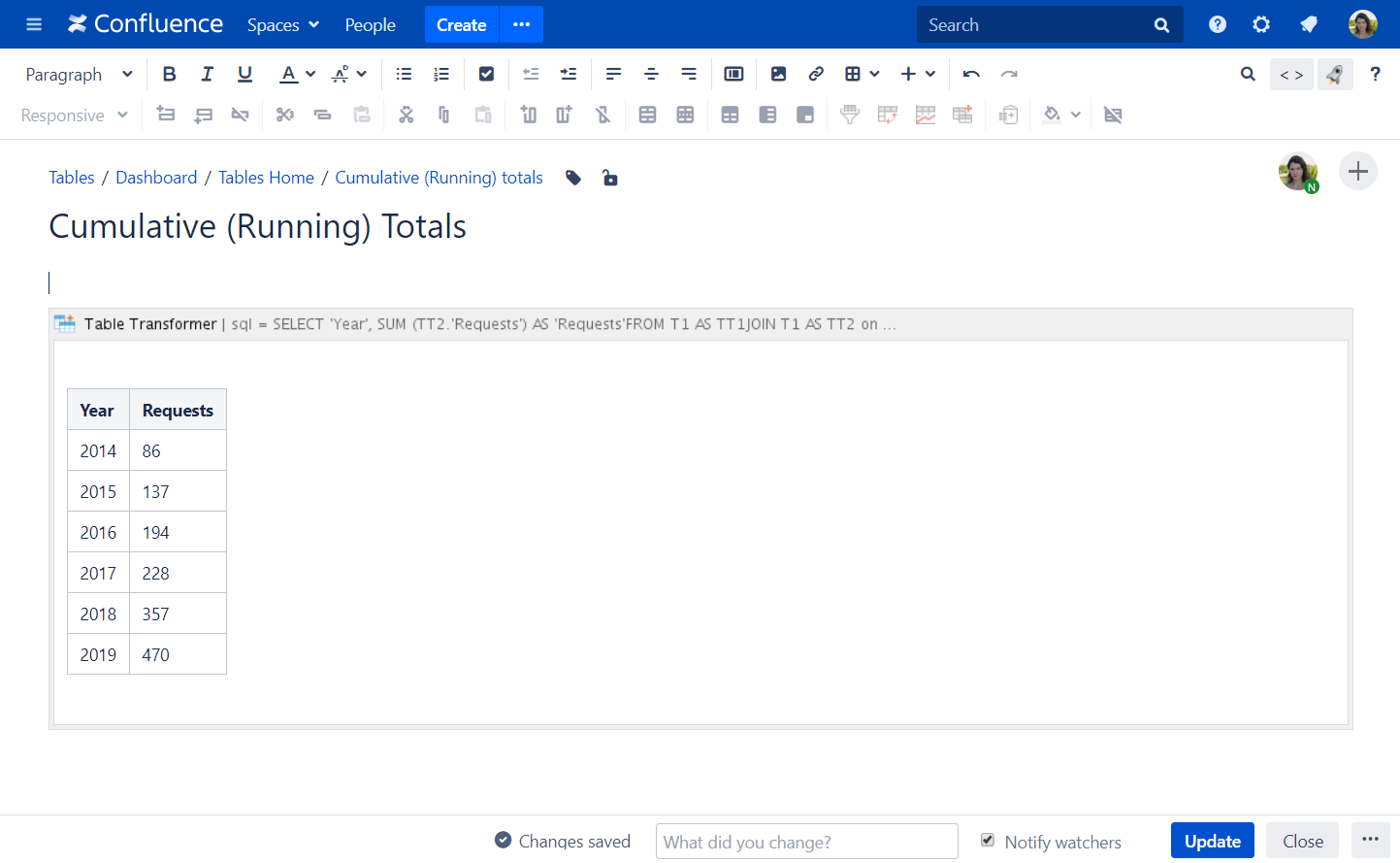Screen dimensions: 1400x863
Task: Expand the Insert plus menu
Action: (917, 74)
